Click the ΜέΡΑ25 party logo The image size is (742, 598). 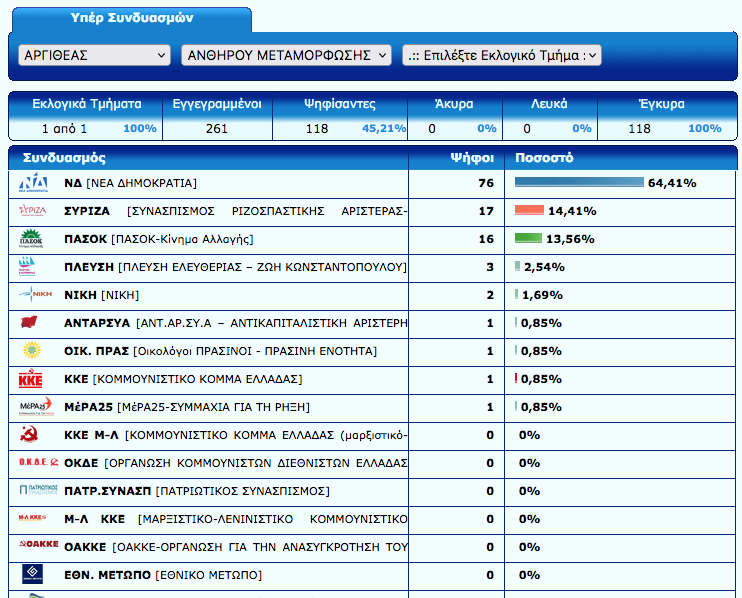[35, 407]
